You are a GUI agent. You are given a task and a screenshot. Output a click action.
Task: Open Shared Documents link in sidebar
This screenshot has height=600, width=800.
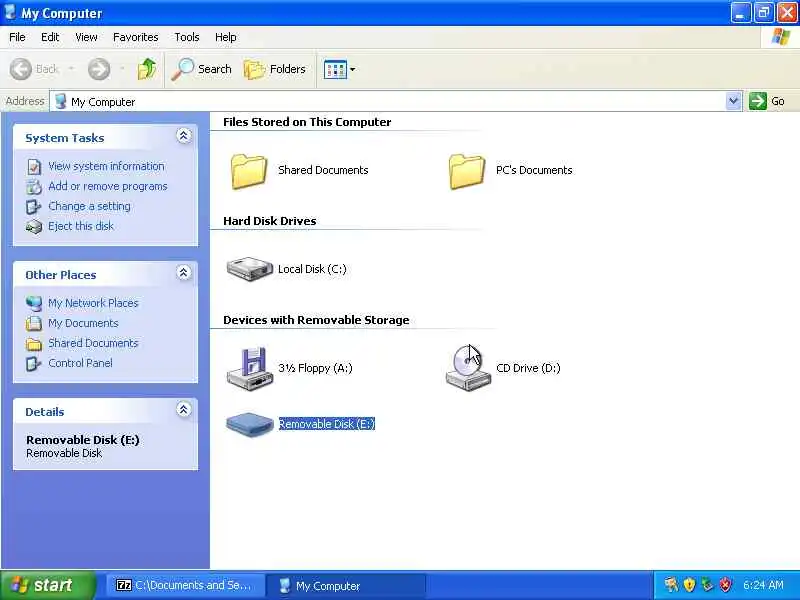click(93, 343)
